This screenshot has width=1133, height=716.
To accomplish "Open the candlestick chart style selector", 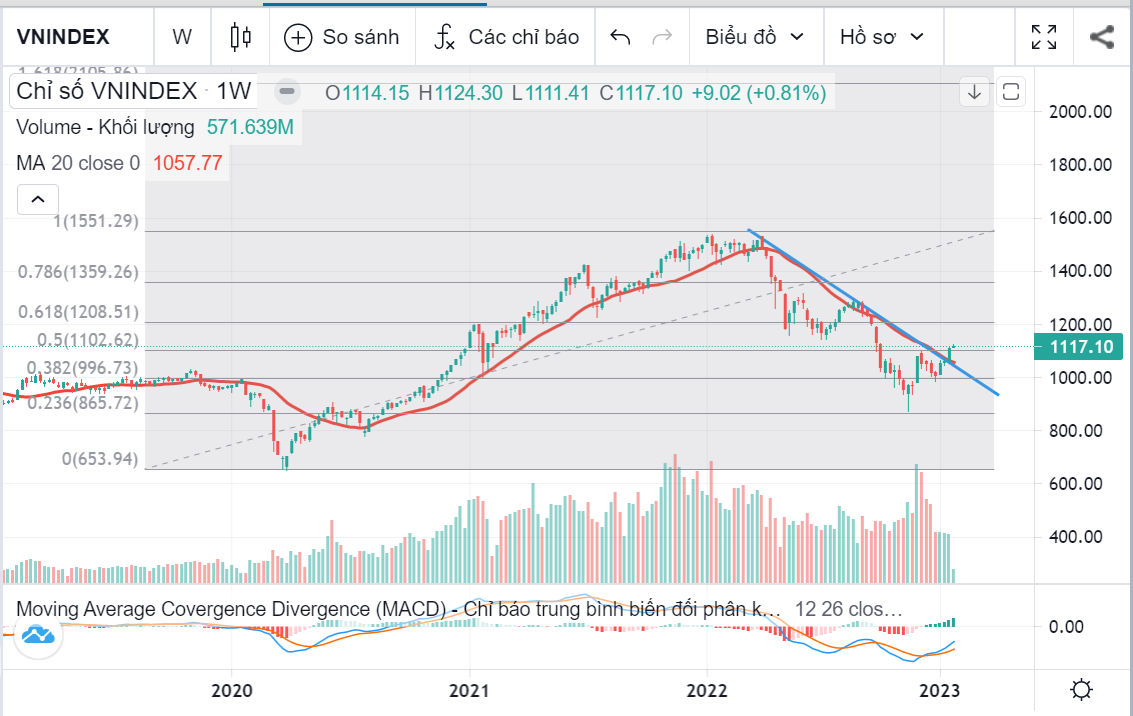I will pyautogui.click(x=240, y=37).
